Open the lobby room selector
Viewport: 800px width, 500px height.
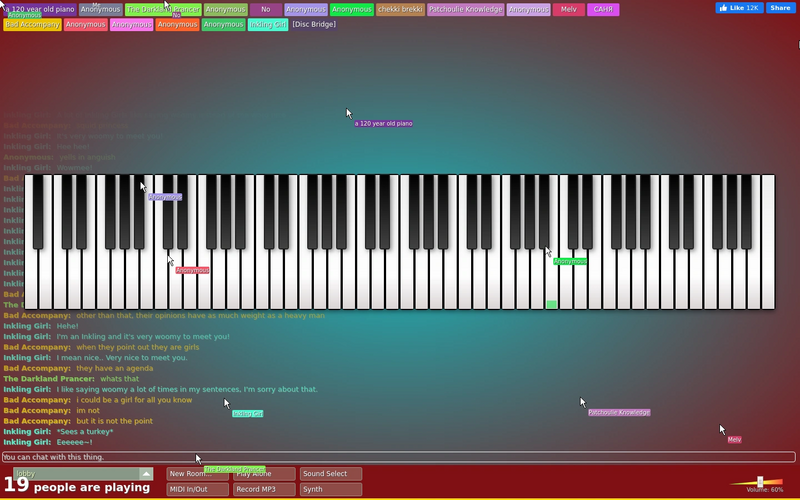pos(83,474)
